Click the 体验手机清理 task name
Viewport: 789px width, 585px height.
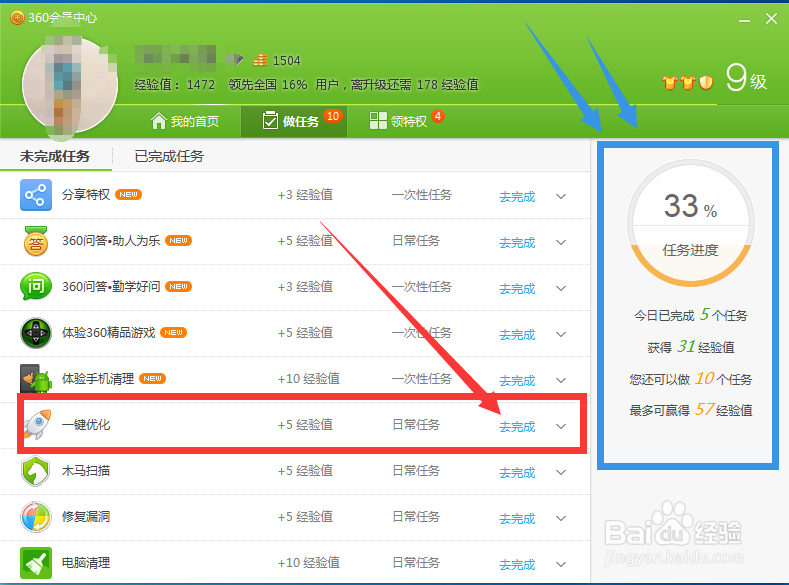98,378
